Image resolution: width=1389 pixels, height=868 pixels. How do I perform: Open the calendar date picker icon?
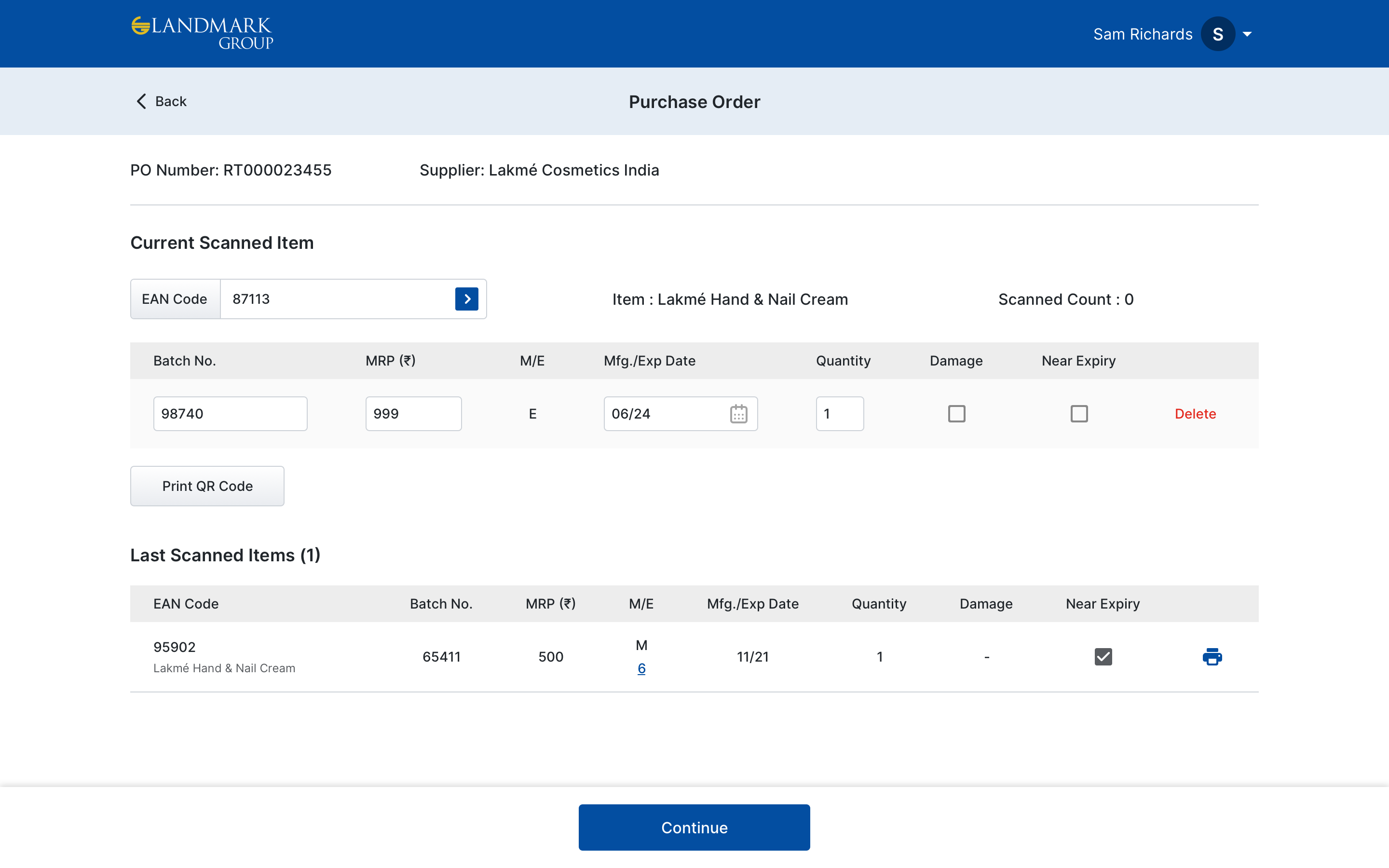click(738, 414)
